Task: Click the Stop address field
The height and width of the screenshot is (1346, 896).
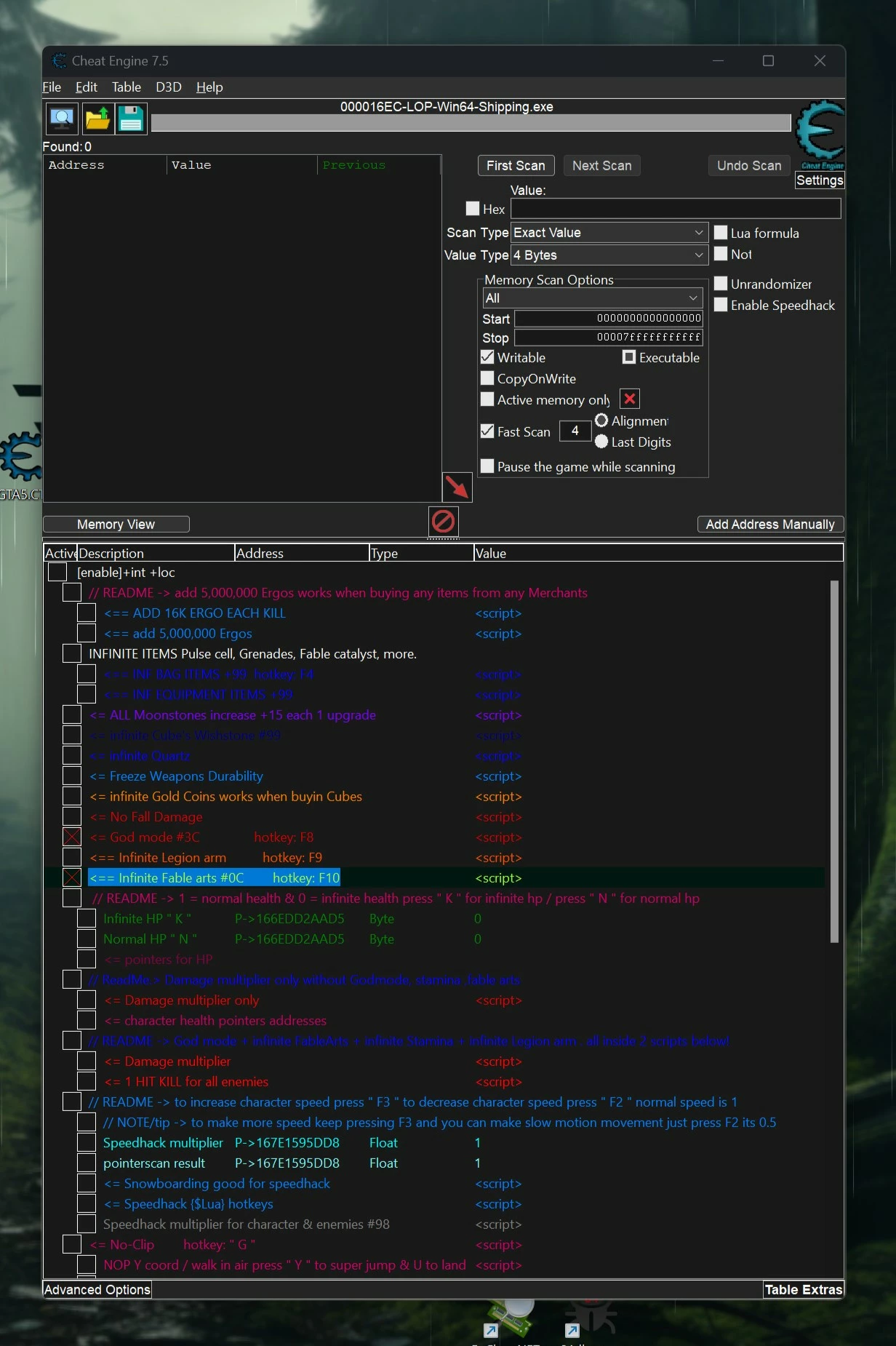Action: coord(609,338)
